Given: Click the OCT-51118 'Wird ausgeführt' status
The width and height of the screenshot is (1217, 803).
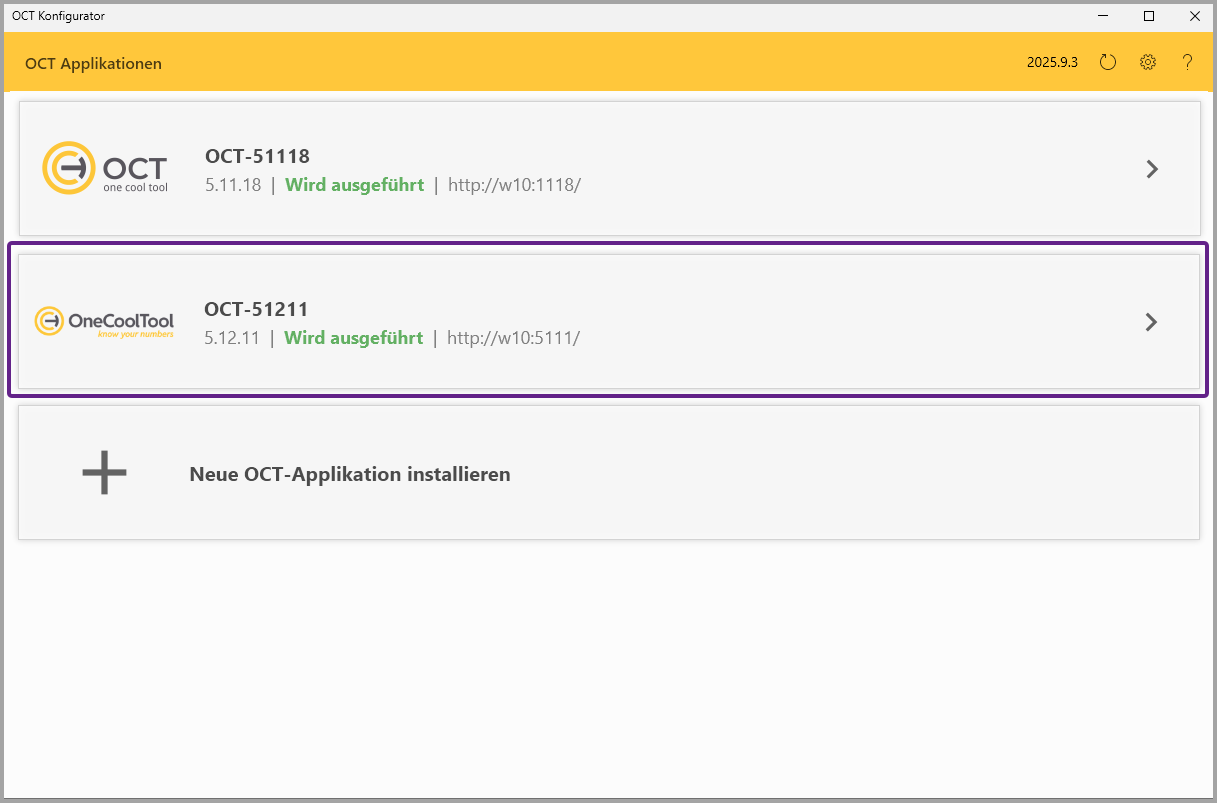Looking at the screenshot, I should click(x=354, y=185).
